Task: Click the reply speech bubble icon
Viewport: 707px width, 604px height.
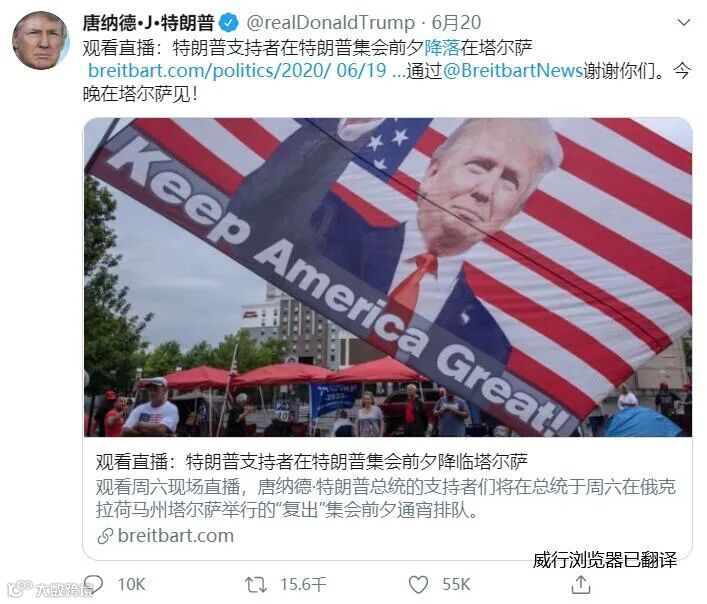Action: pos(93,585)
